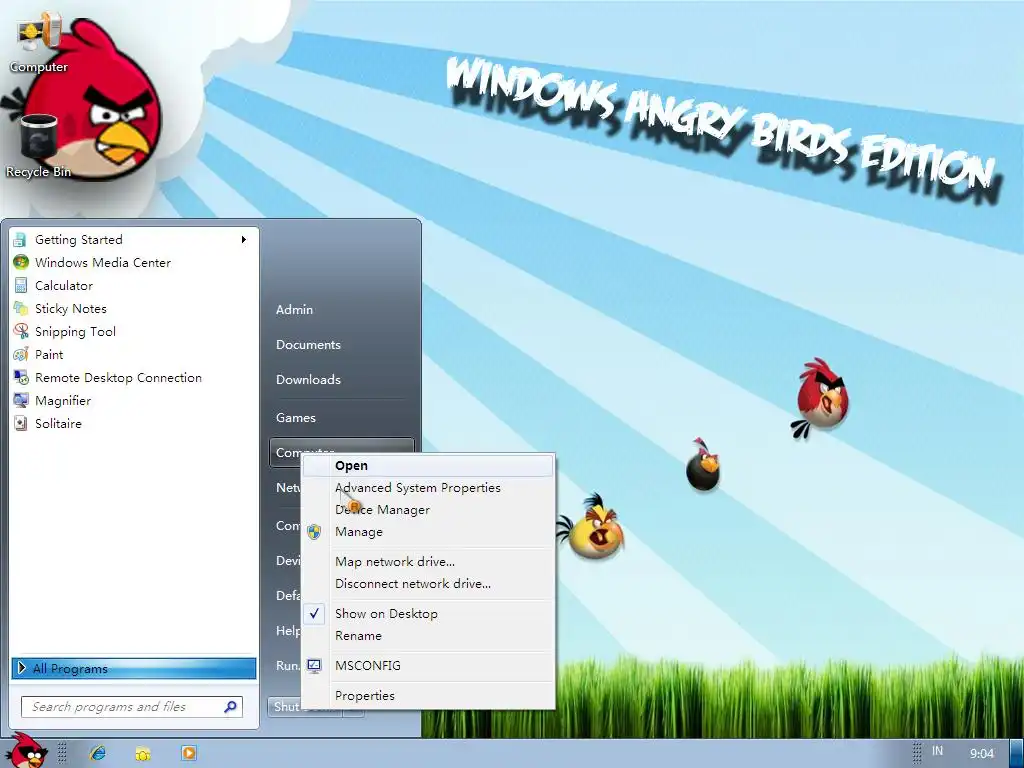The width and height of the screenshot is (1024, 768).
Task: Click the Calculator icon
Action: tap(21, 285)
